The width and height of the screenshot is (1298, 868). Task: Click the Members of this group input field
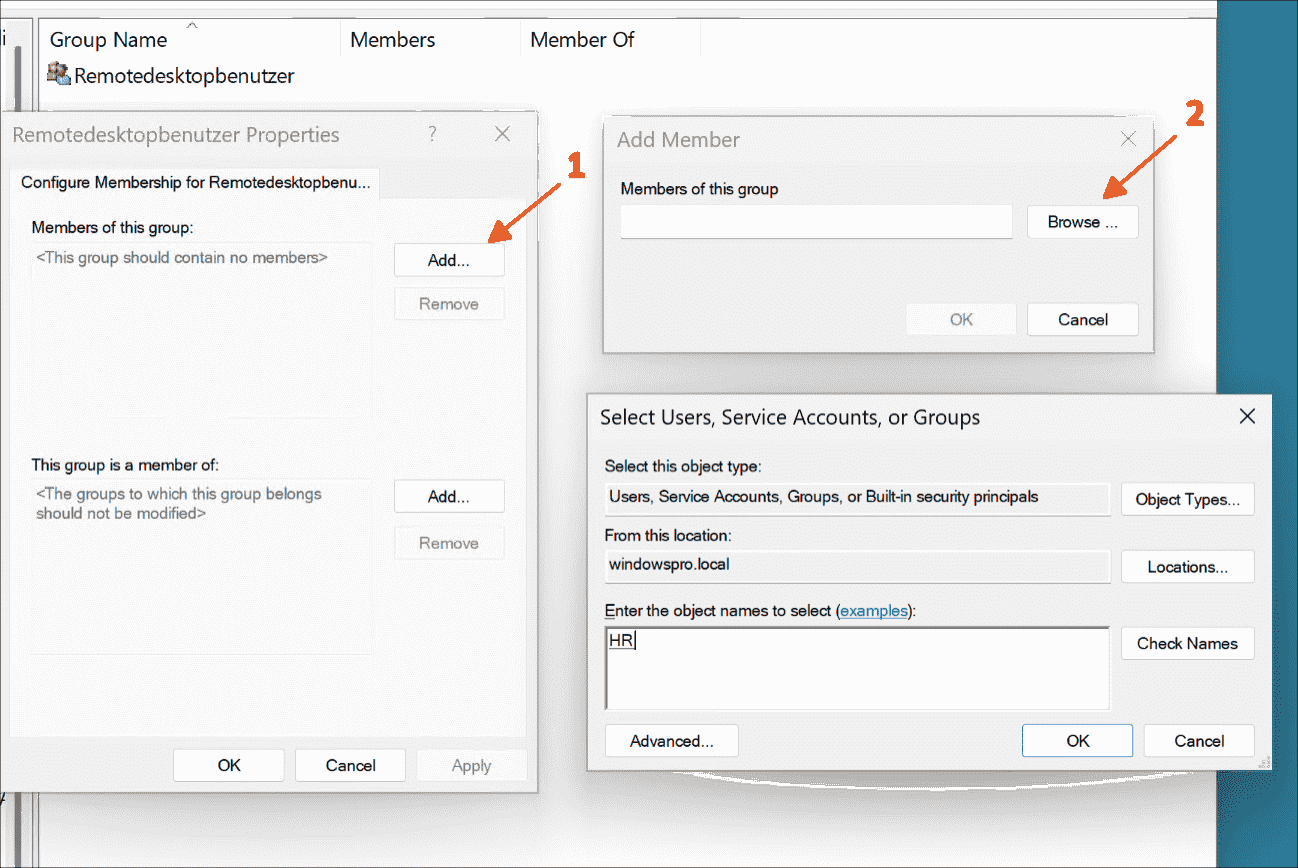click(817, 222)
